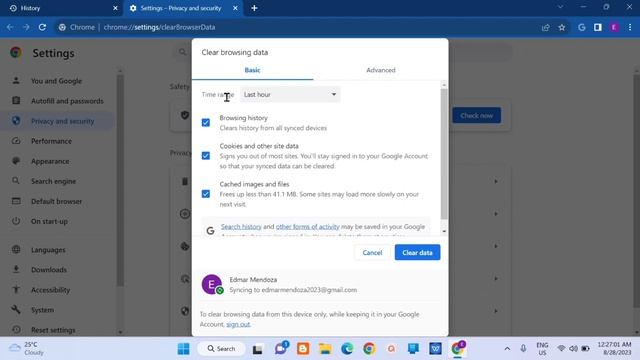Screen dimensions: 640x360
Task: Uncheck Cookies and other site data checkbox
Action: click(x=206, y=156)
